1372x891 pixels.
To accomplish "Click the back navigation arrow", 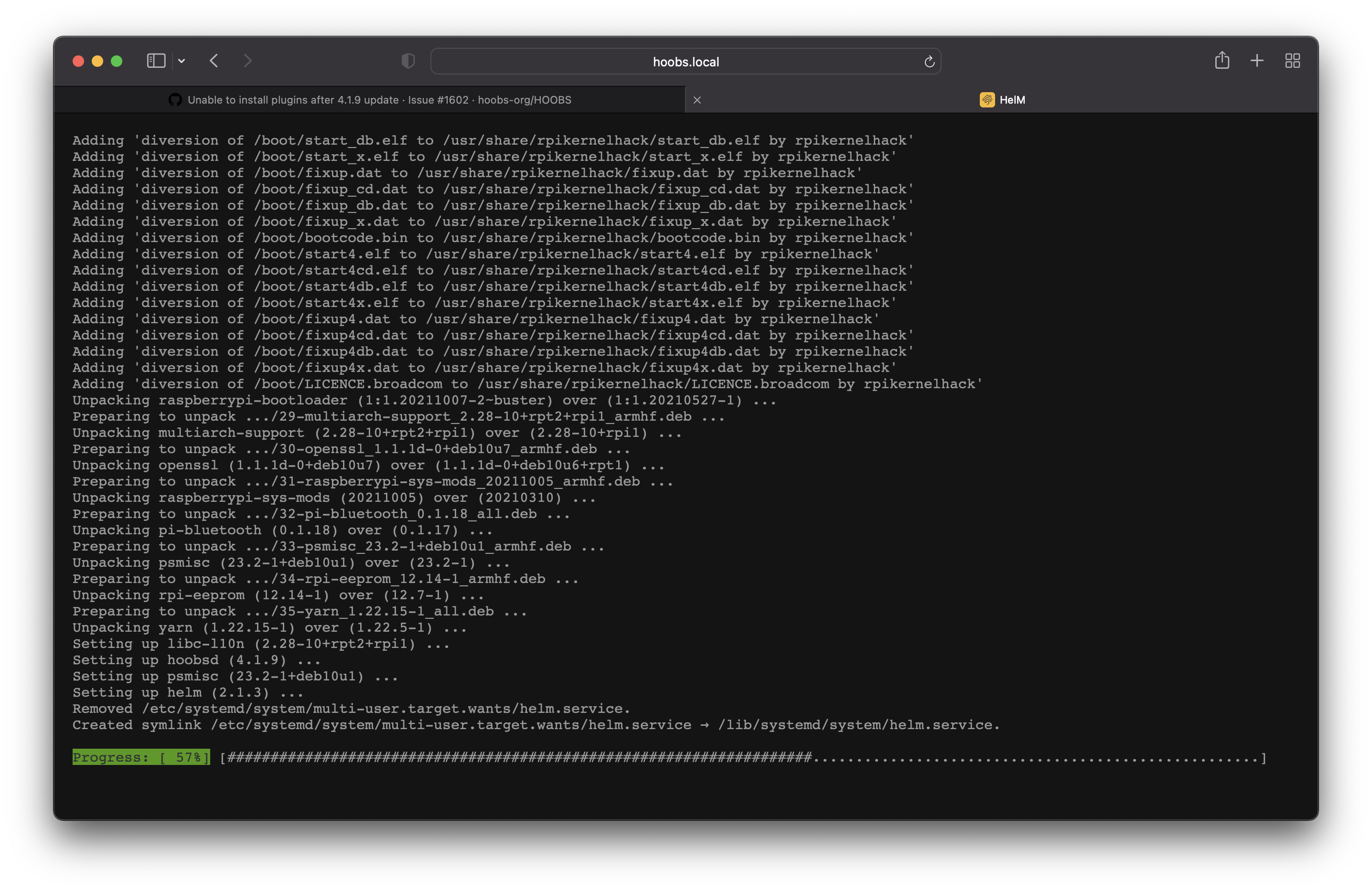I will click(214, 61).
